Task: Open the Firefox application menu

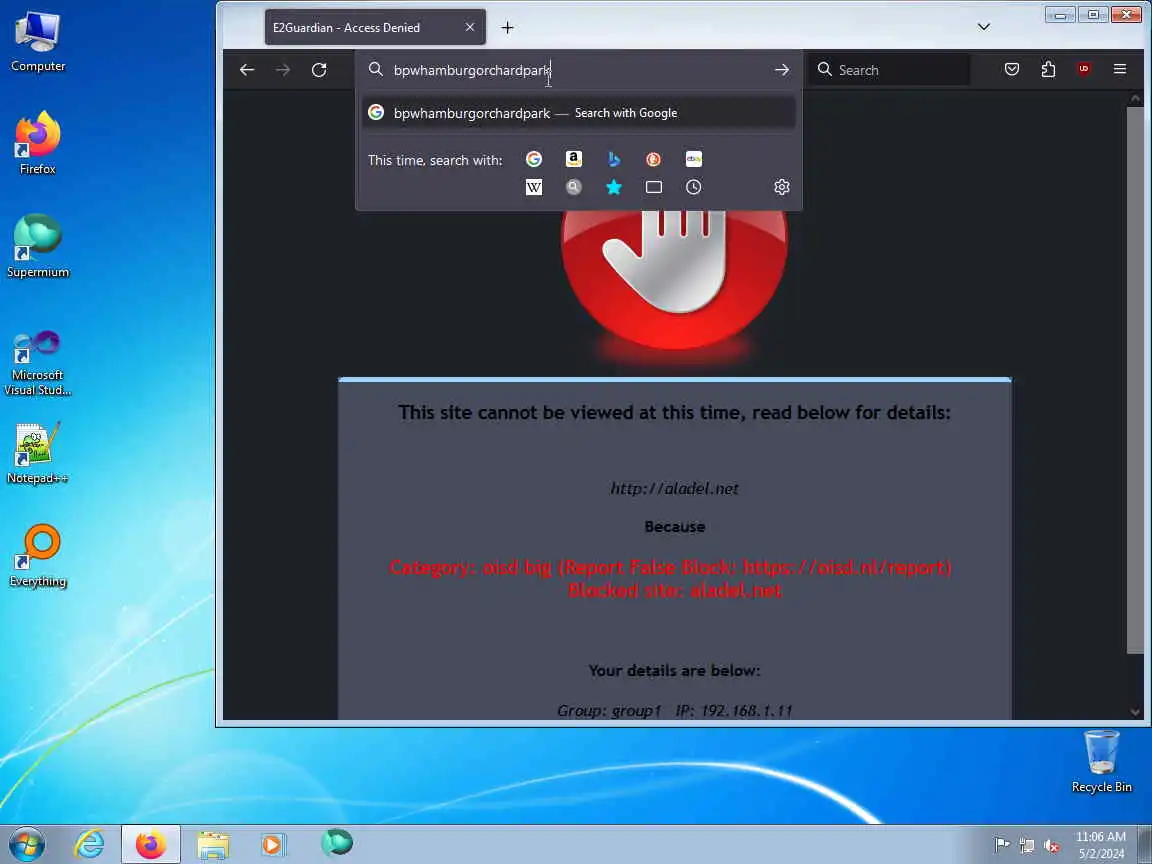Action: coord(1120,70)
